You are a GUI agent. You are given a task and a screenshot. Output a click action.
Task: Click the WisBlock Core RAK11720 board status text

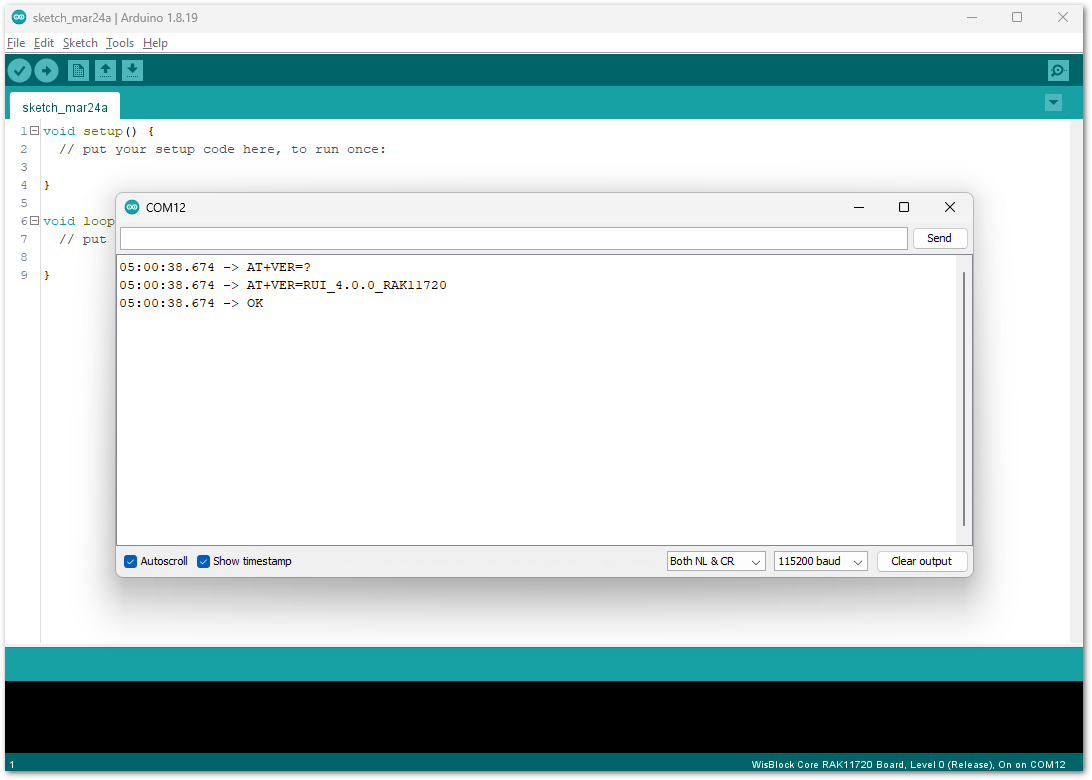click(908, 765)
